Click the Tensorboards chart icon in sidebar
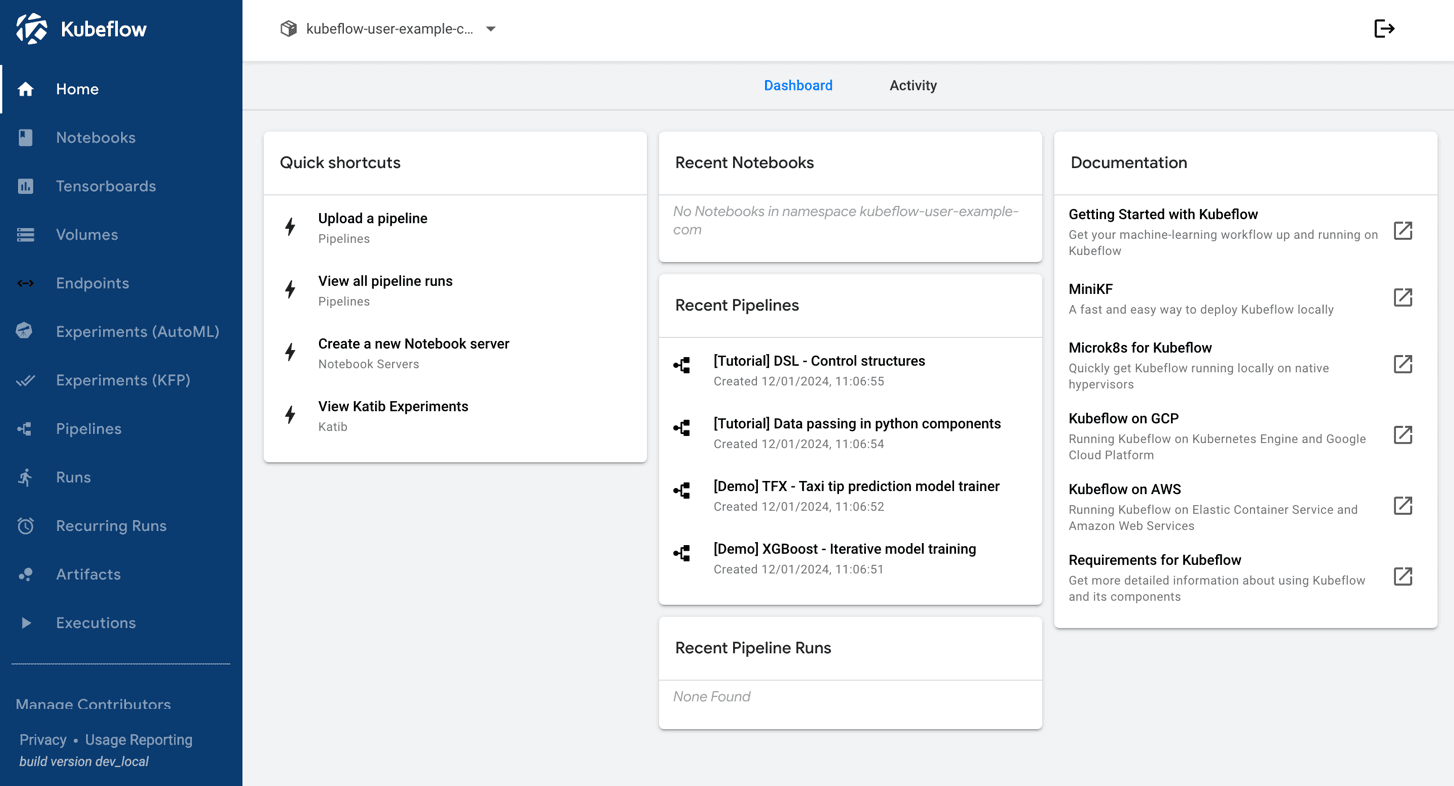The height and width of the screenshot is (786, 1454). [x=26, y=186]
